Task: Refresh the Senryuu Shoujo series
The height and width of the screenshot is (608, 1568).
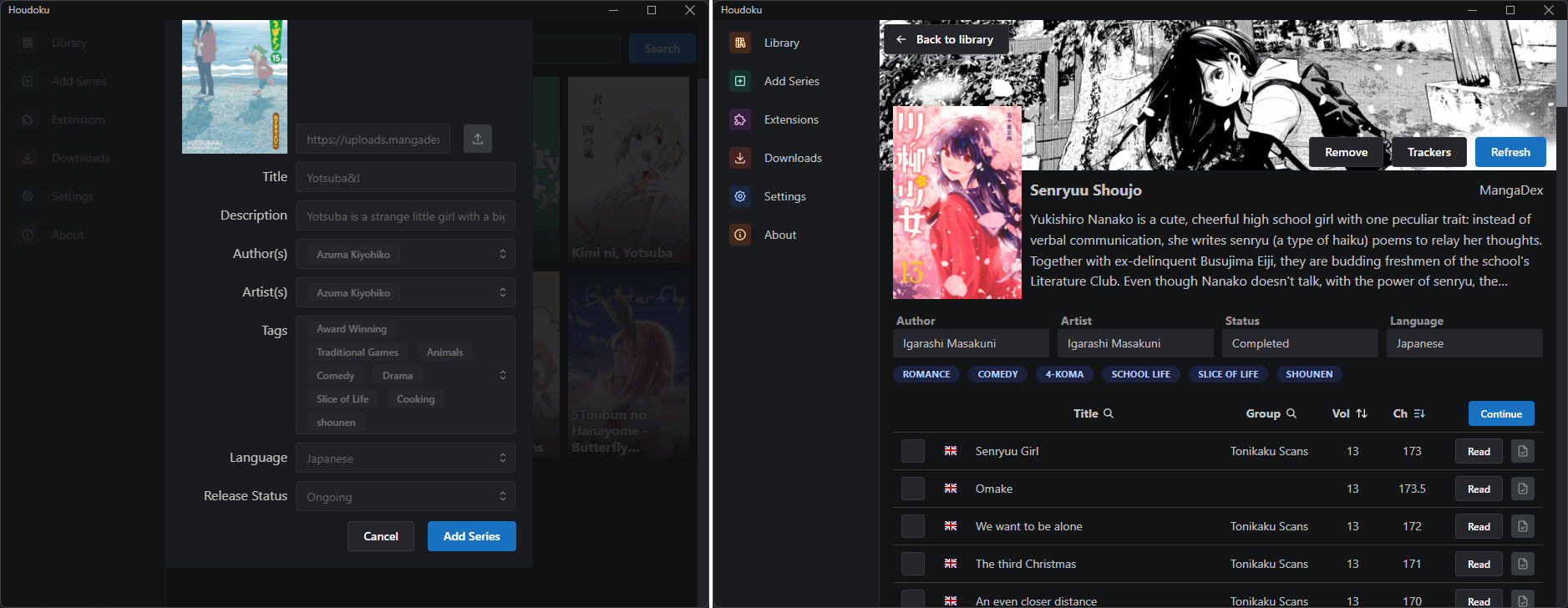Action: (x=1510, y=152)
